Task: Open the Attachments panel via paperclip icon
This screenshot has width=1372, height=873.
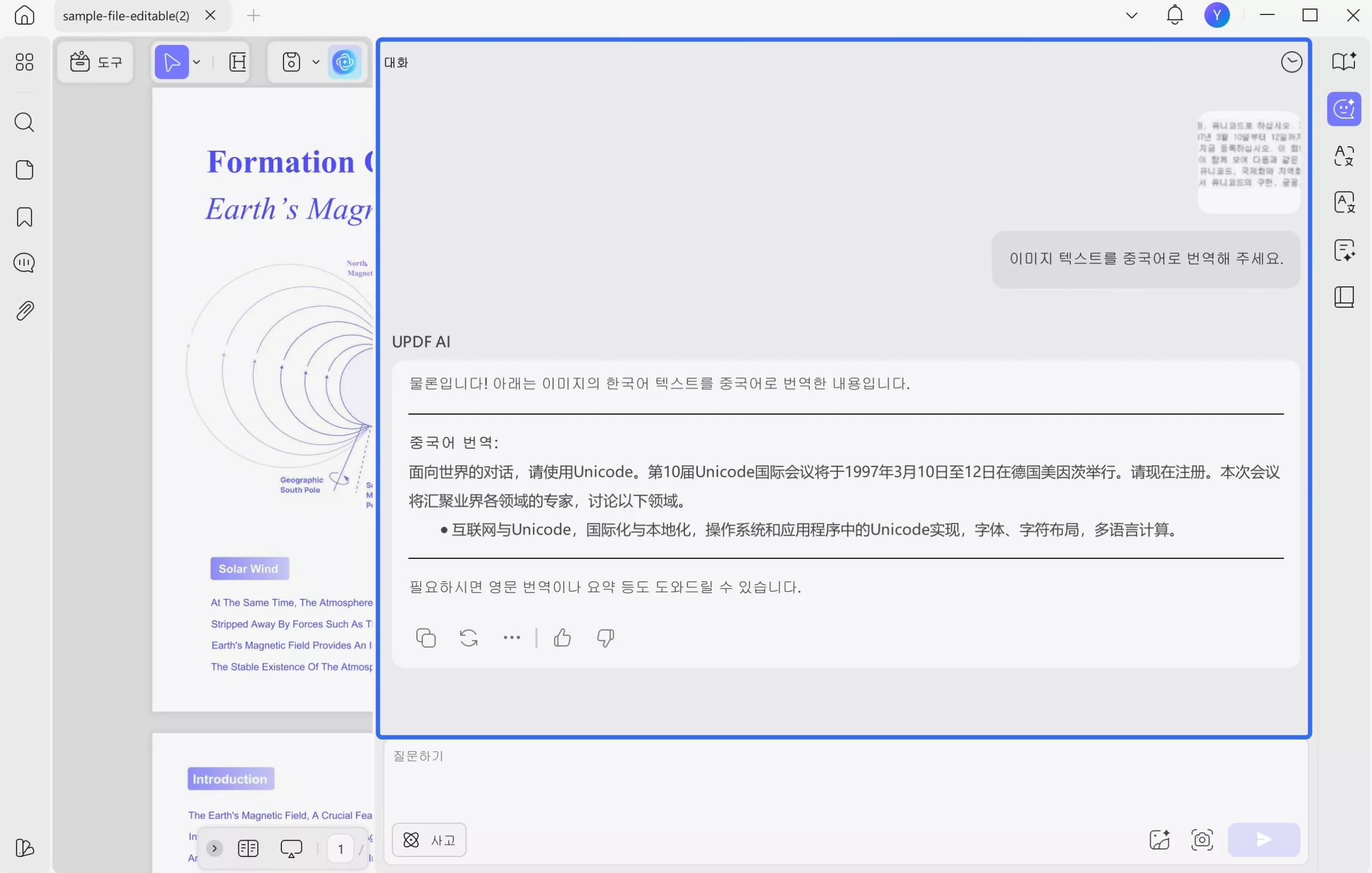Action: click(24, 310)
